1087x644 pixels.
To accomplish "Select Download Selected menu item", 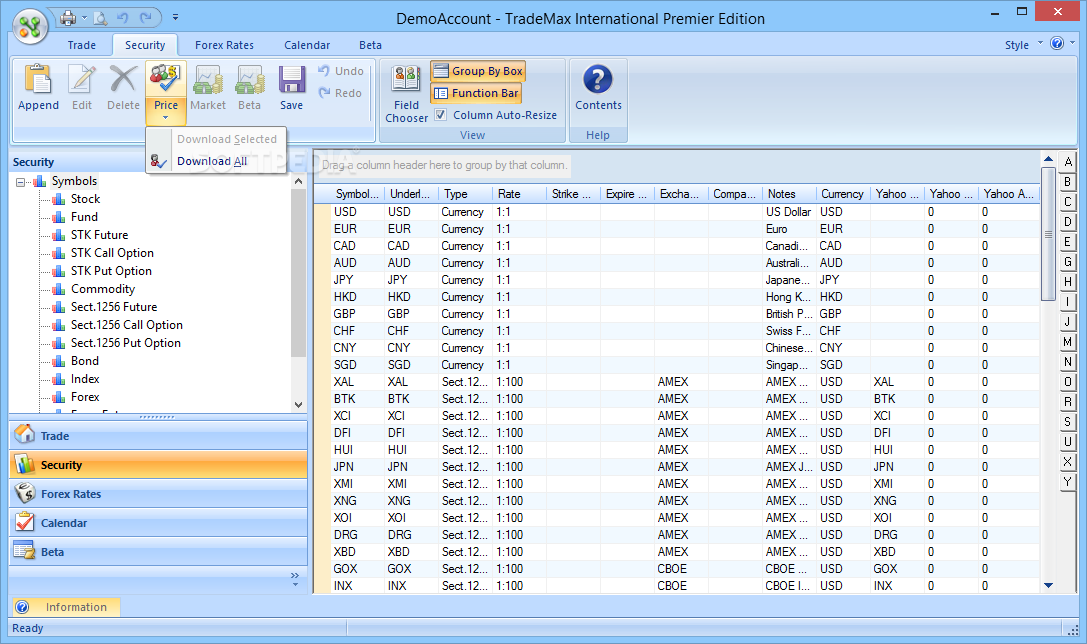I will pos(216,139).
